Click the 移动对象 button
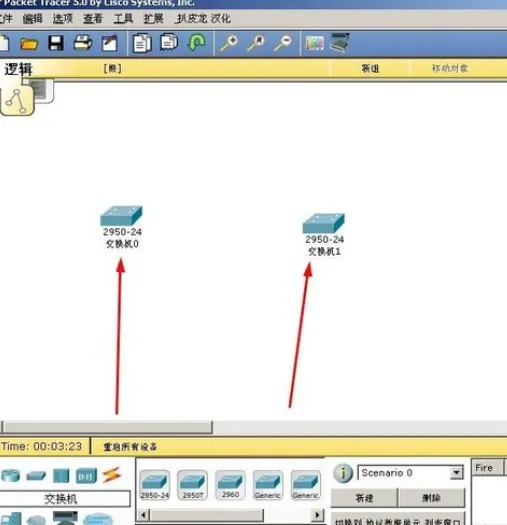The width and height of the screenshot is (507, 525). tap(450, 68)
